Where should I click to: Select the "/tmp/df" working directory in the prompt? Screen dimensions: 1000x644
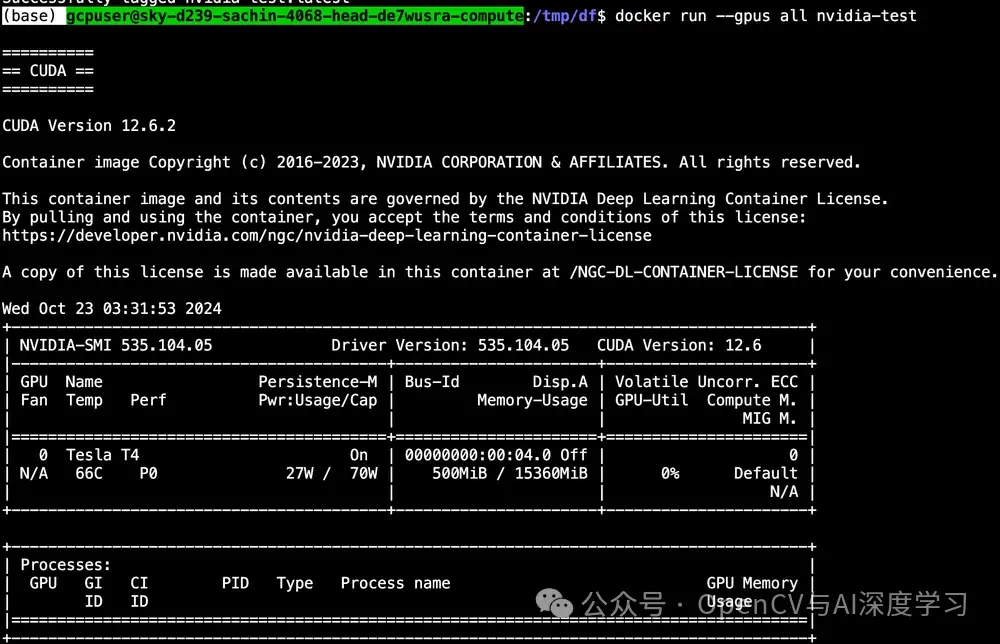(x=564, y=16)
